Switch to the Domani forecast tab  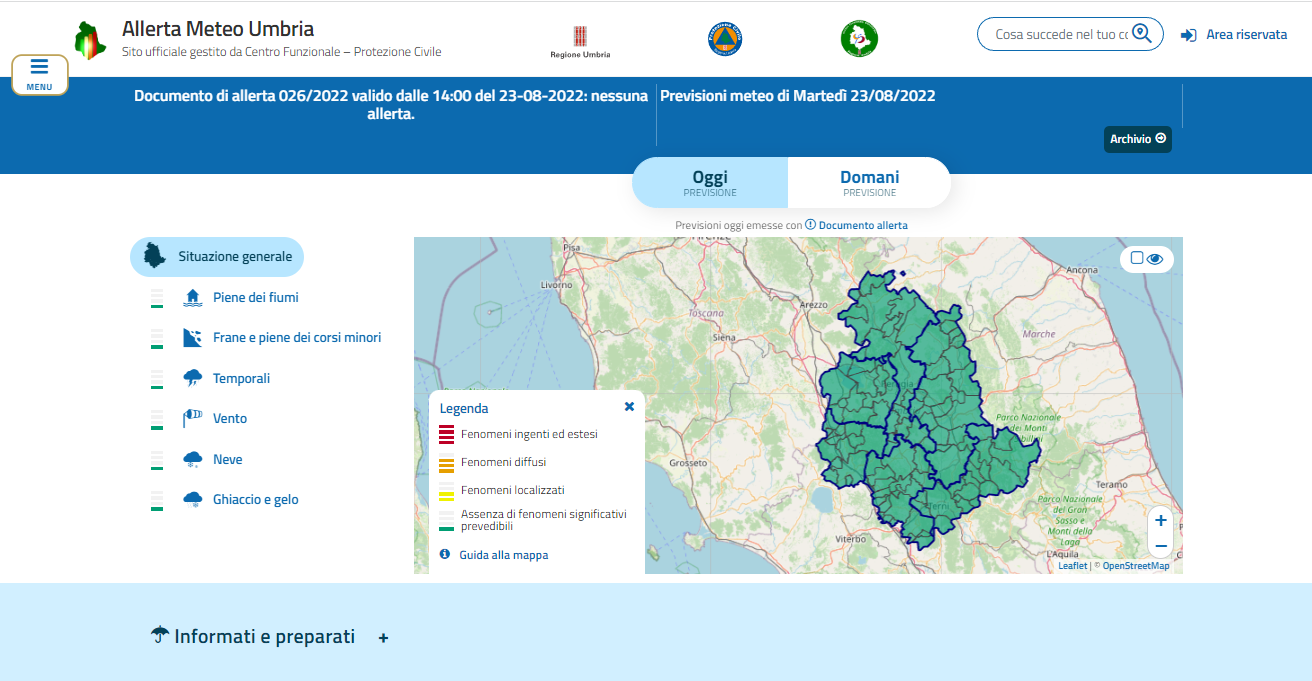[x=868, y=182]
